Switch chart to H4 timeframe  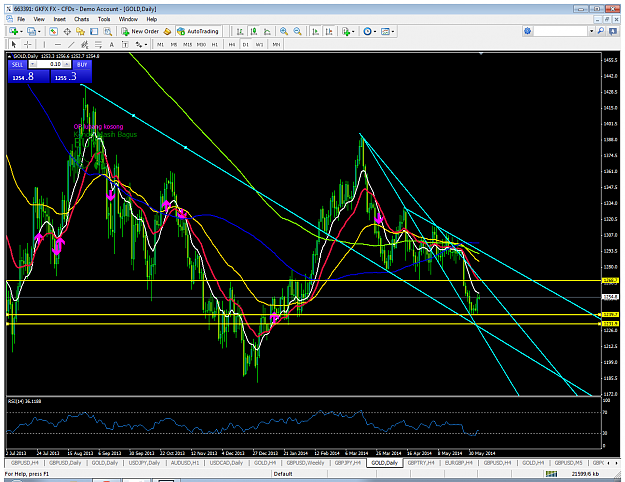point(232,45)
